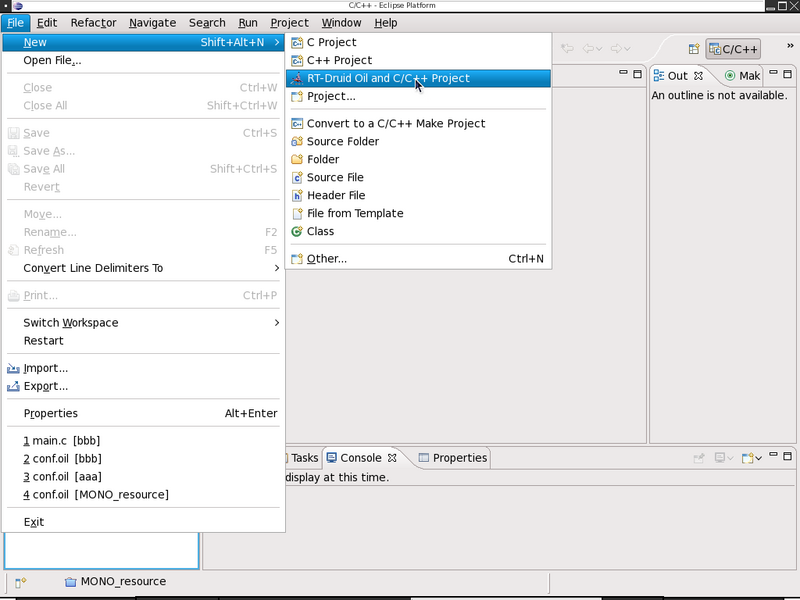
Task: Choose Restart from the File menu
Action: coord(143,341)
